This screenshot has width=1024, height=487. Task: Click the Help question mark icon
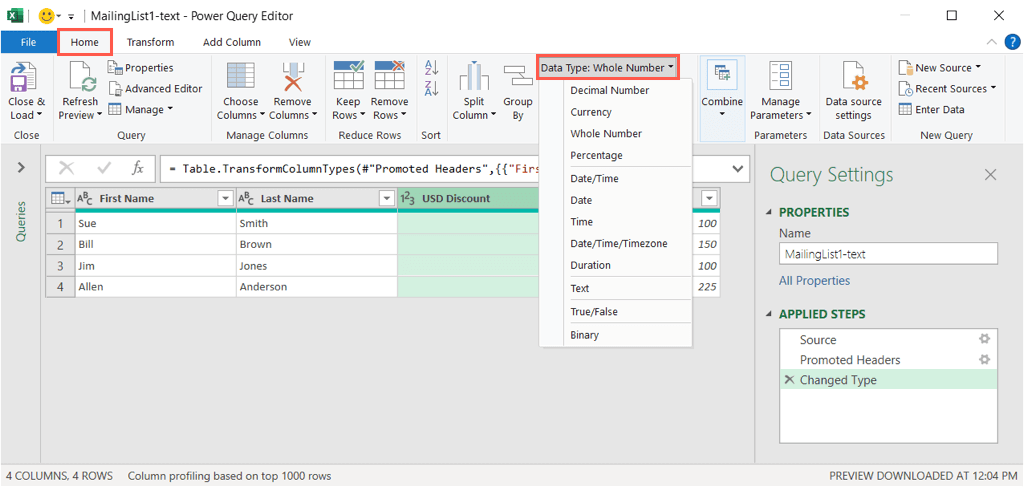(1012, 42)
